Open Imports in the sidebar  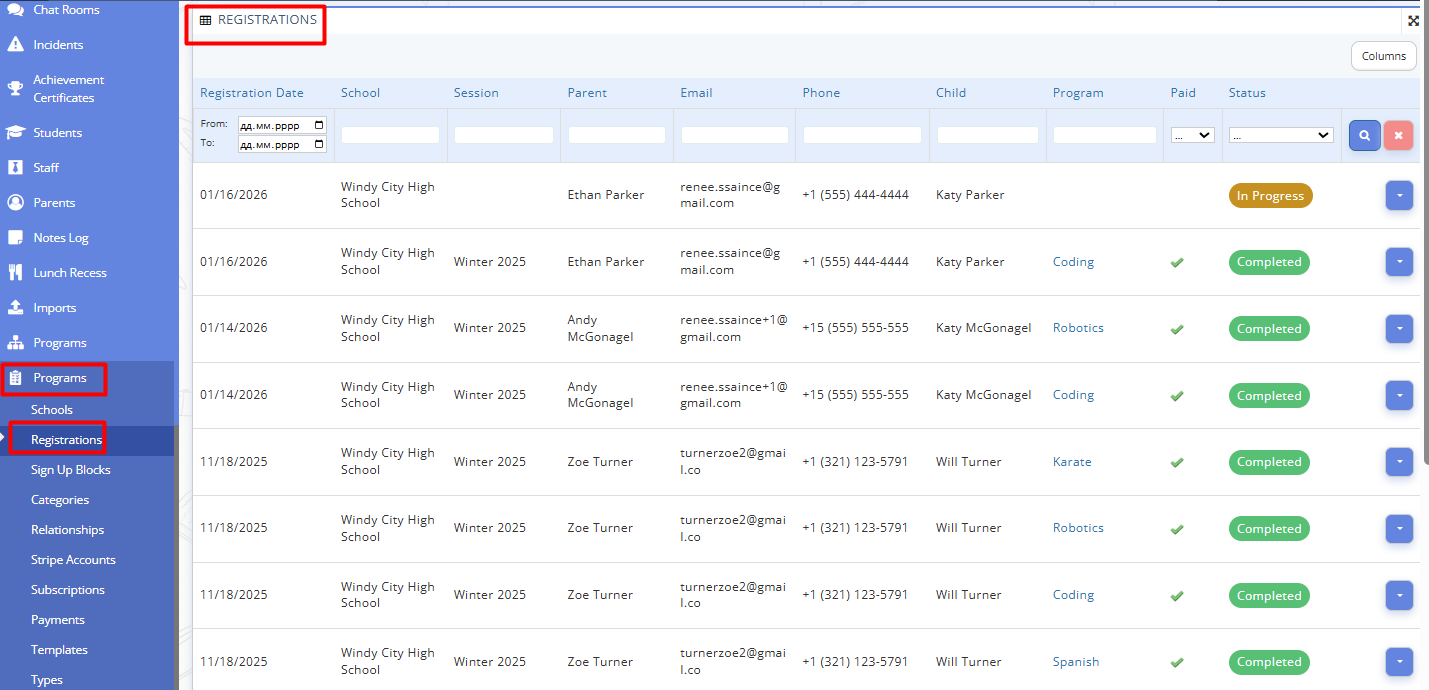54,308
